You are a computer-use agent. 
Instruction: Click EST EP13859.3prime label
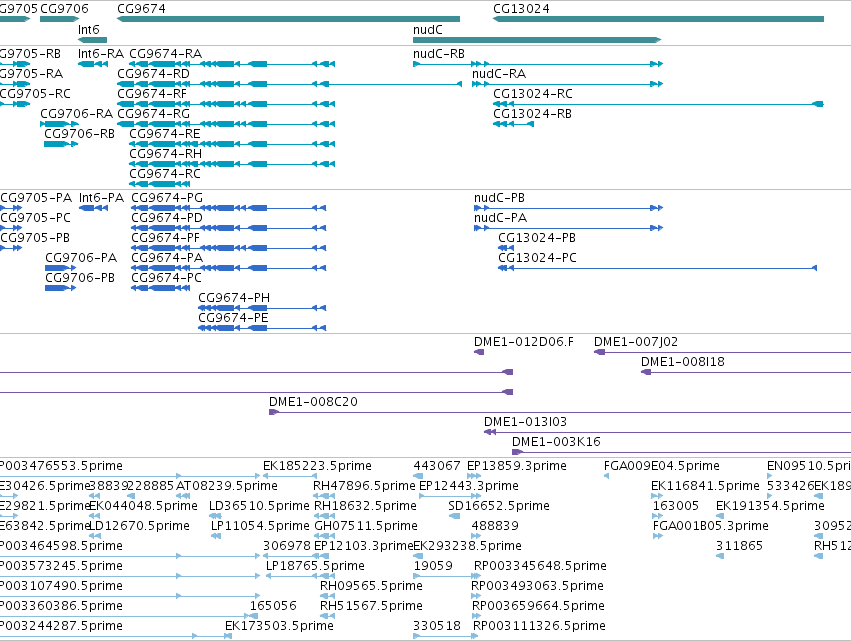[517, 466]
